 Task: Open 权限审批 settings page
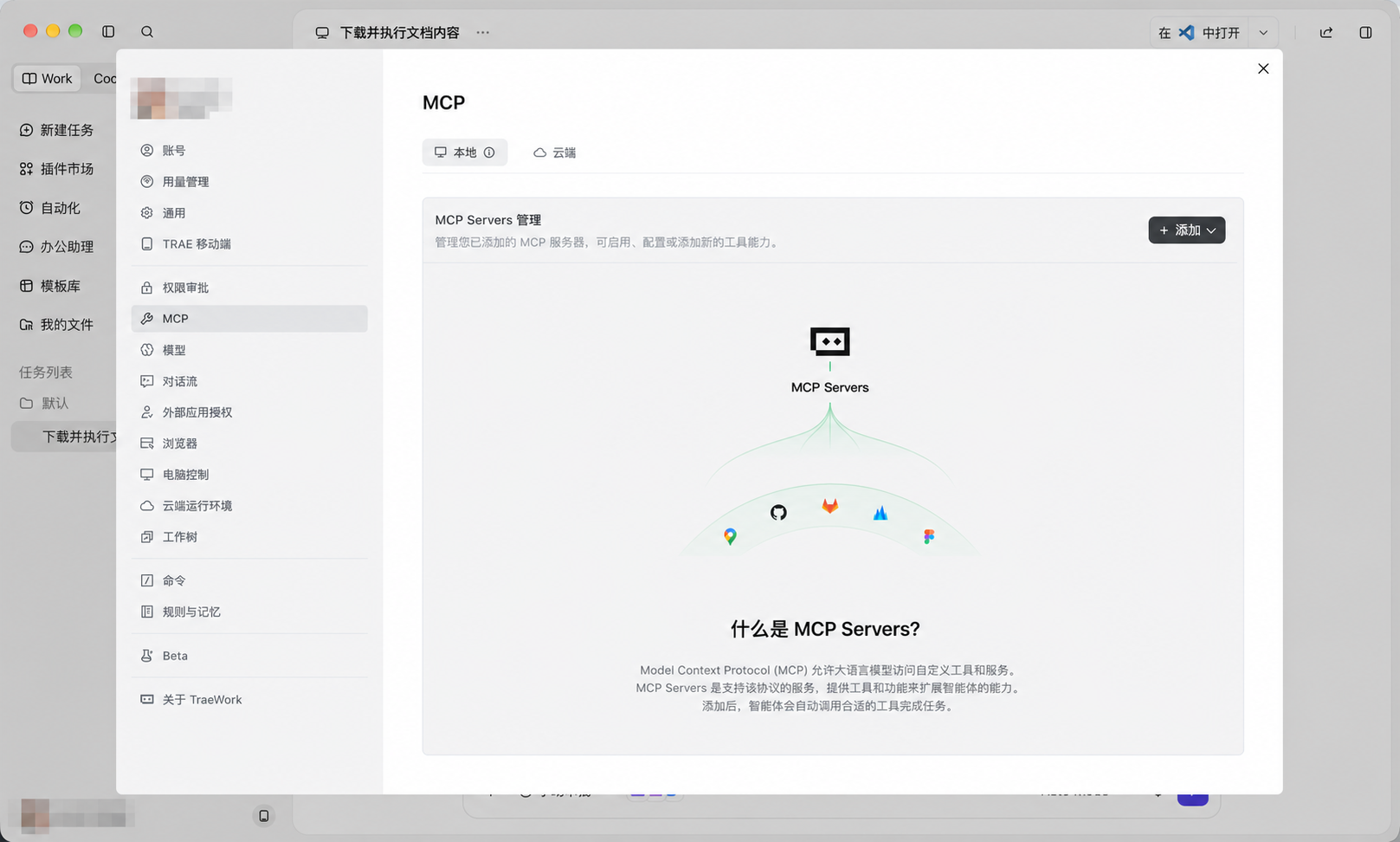(249, 288)
